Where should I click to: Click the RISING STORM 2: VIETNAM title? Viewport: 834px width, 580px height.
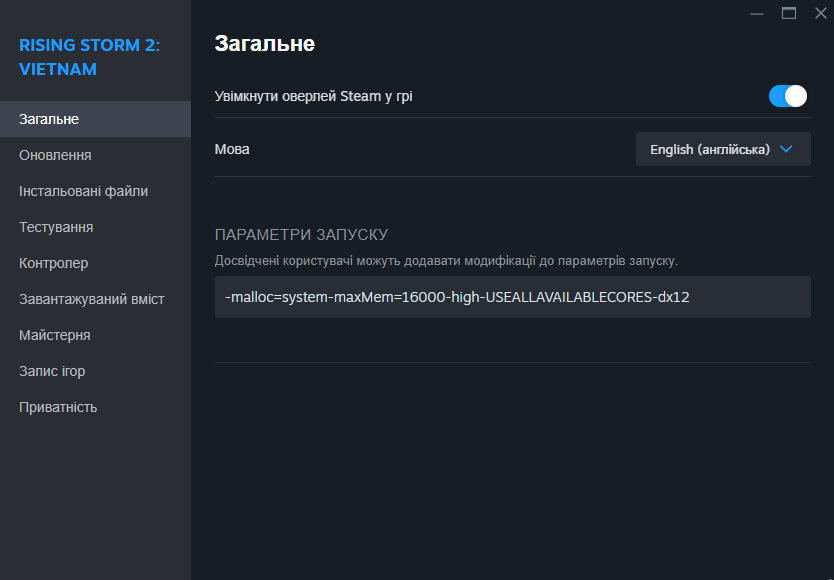tap(89, 57)
